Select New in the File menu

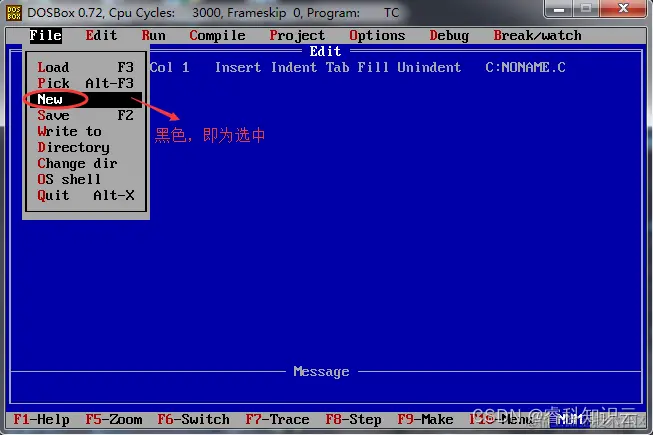click(x=85, y=99)
